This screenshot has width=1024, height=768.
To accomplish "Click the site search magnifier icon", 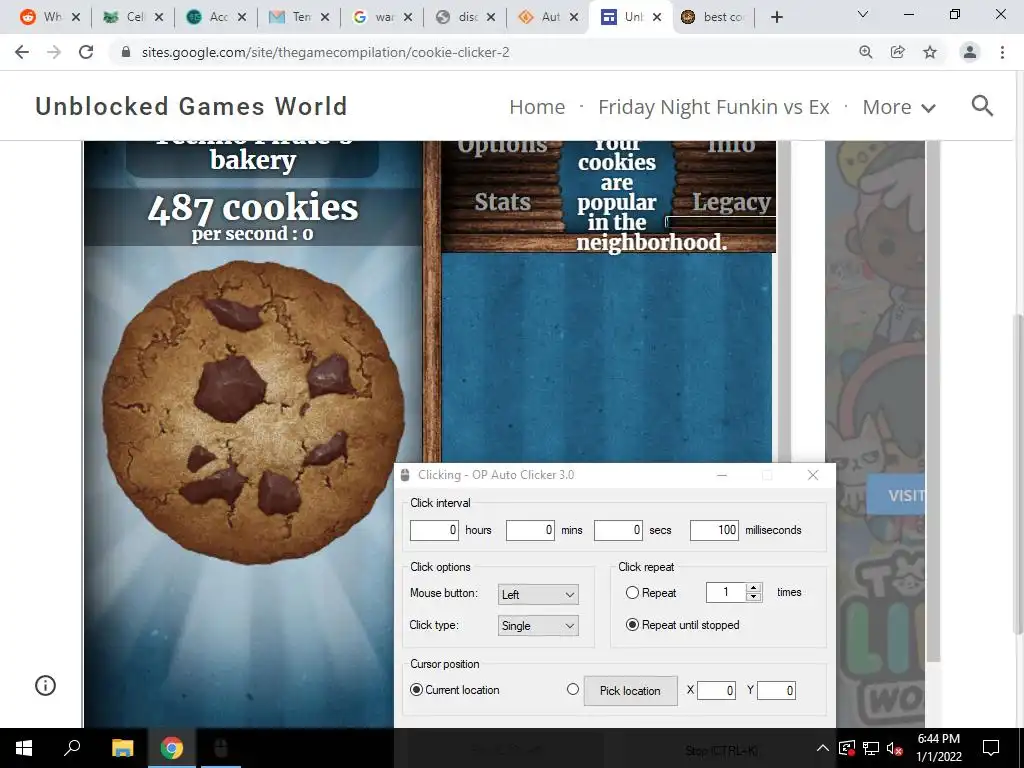I will [x=982, y=106].
